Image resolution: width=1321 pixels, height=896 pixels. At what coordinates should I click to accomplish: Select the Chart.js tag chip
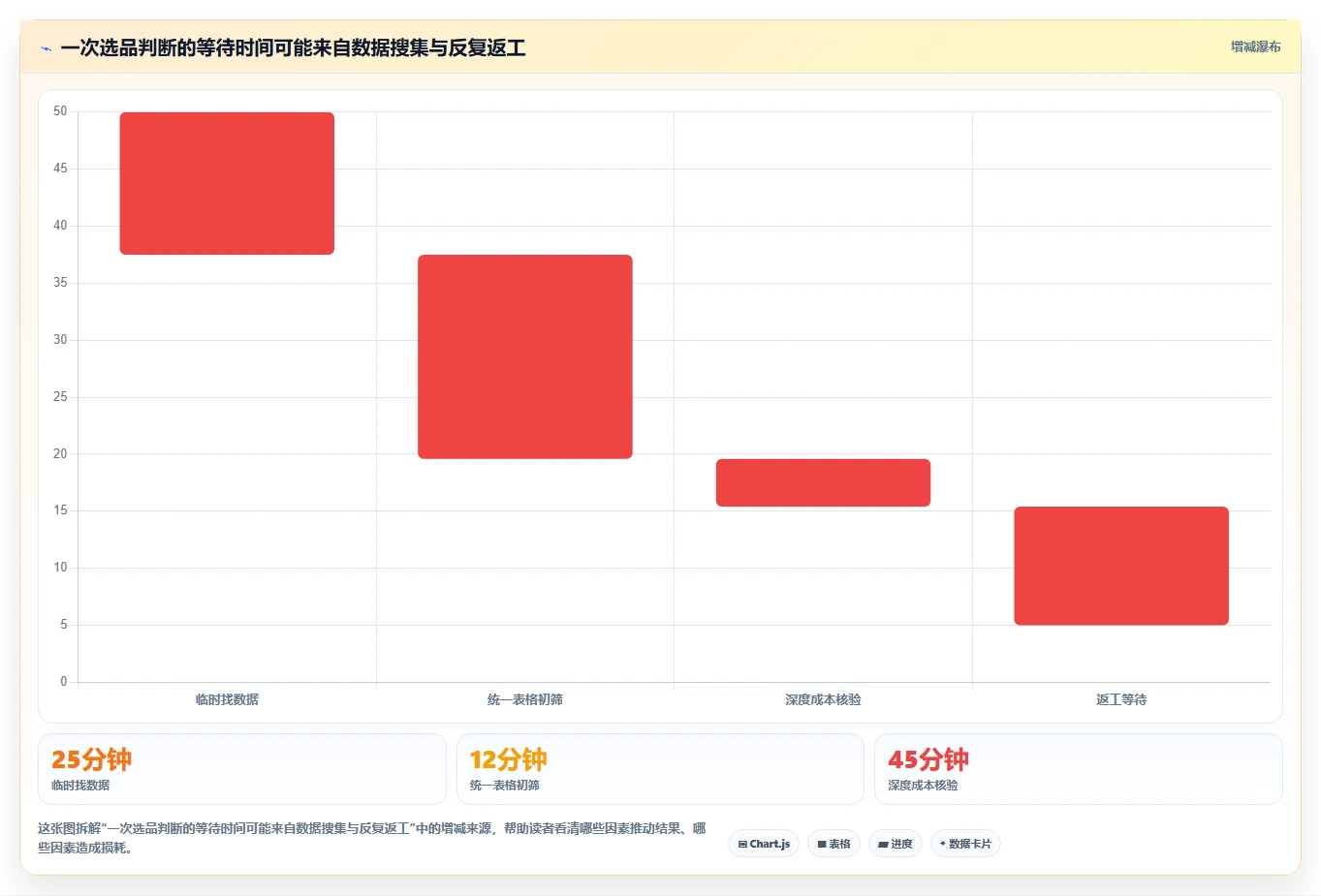(764, 844)
